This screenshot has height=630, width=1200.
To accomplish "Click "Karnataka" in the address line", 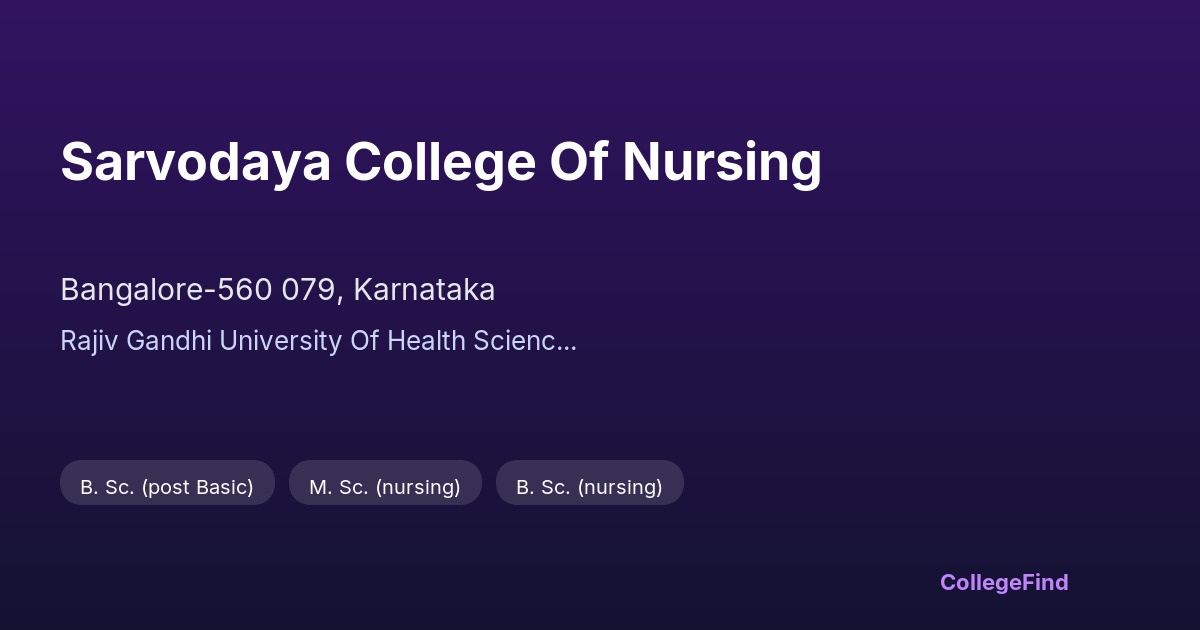I will [x=424, y=290].
